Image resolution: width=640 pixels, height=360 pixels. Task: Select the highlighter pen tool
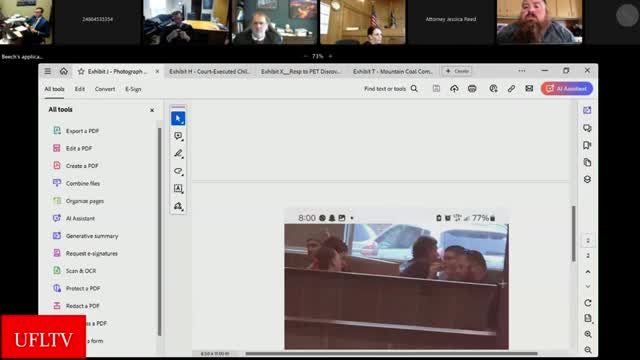pos(178,153)
